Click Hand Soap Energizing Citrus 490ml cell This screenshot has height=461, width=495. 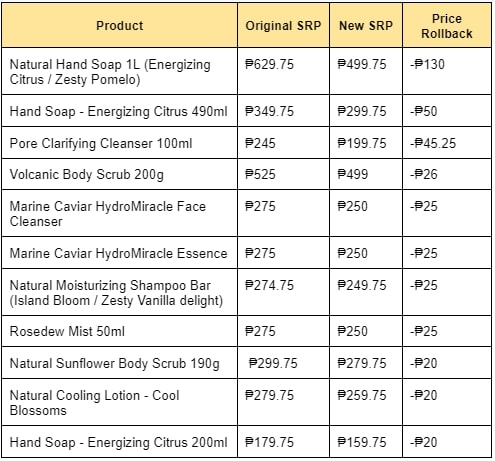click(119, 111)
